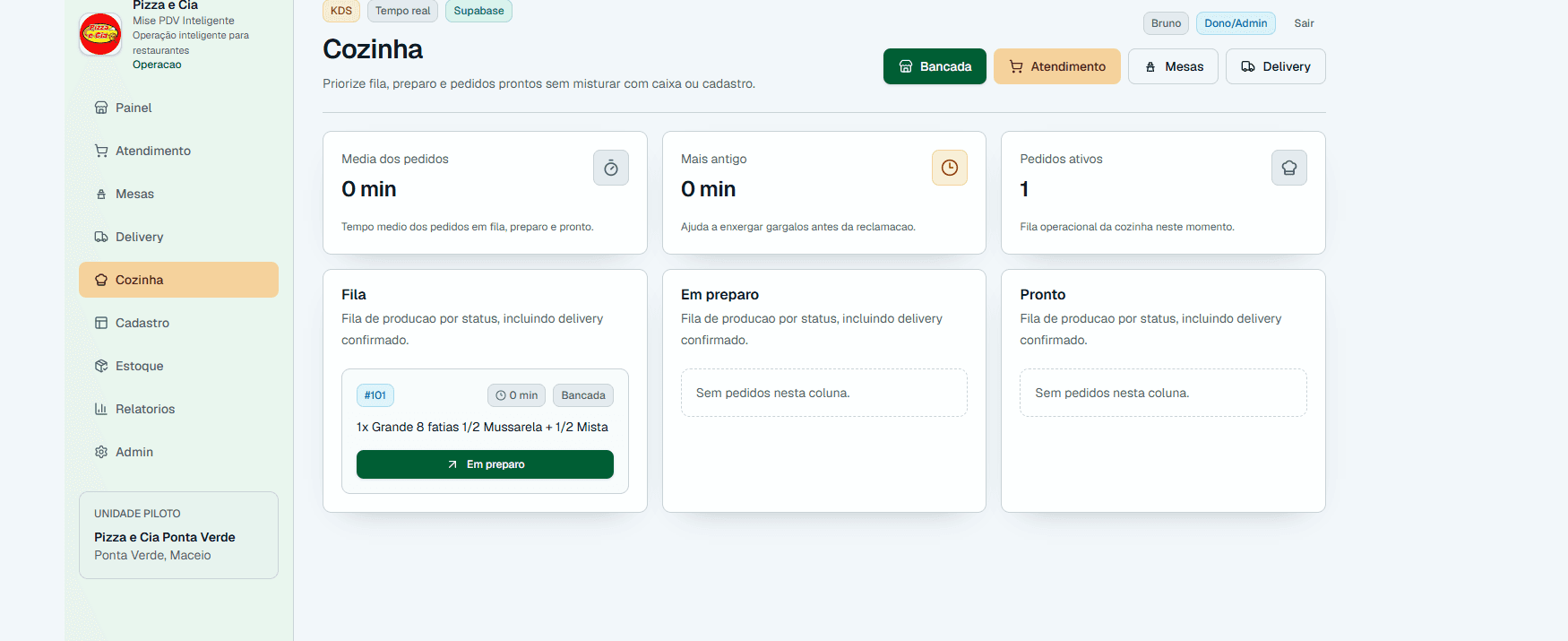Image resolution: width=1568 pixels, height=641 pixels.
Task: Click the Mais antigo label
Action: [713, 159]
